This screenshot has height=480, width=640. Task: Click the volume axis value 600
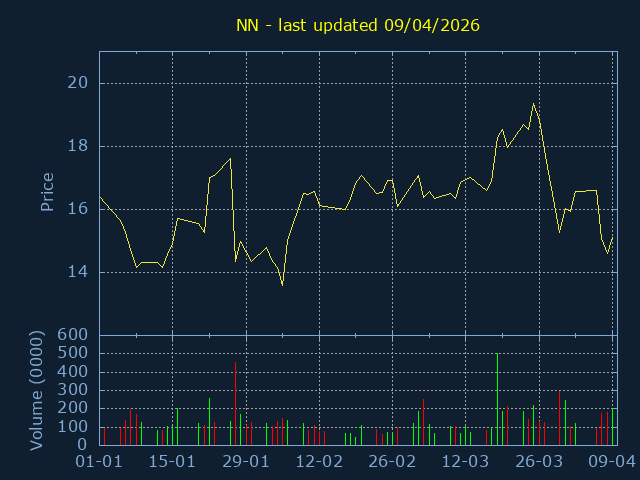point(72,335)
